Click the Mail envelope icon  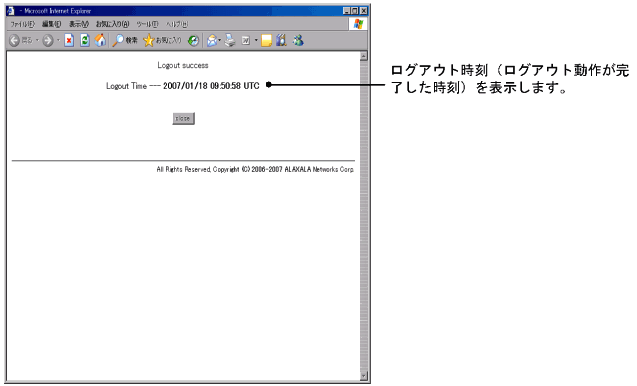(212, 40)
